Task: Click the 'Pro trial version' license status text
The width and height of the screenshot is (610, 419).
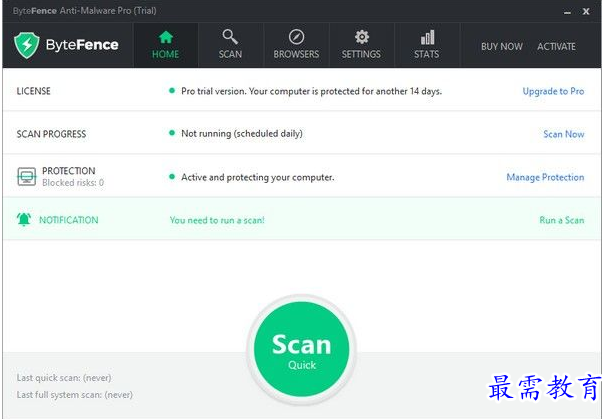Action: [312, 91]
